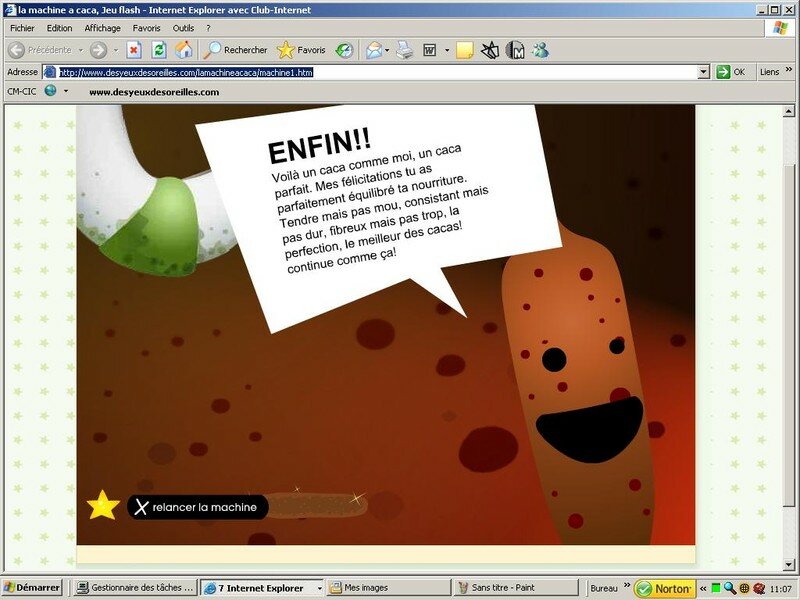Click the Forward navigation arrow
This screenshot has width=800, height=600.
[98, 50]
